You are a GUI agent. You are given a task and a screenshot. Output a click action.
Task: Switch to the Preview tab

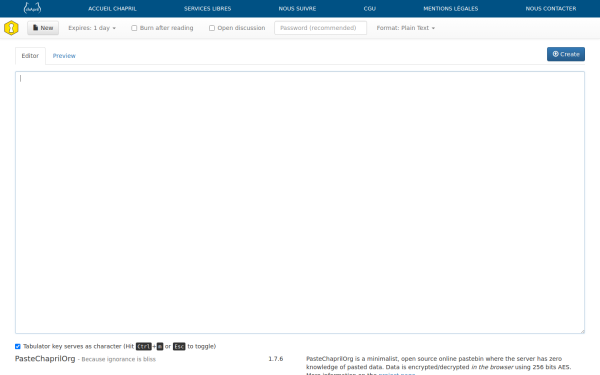64,56
